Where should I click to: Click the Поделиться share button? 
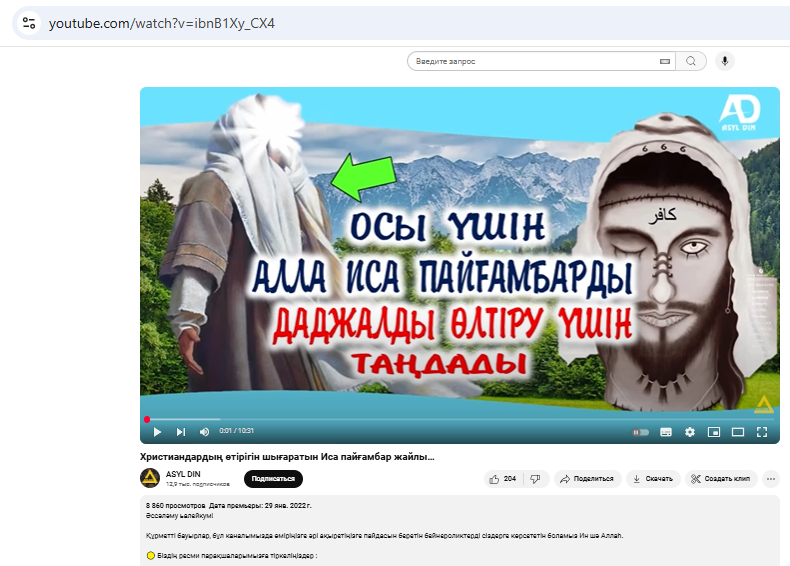587,479
